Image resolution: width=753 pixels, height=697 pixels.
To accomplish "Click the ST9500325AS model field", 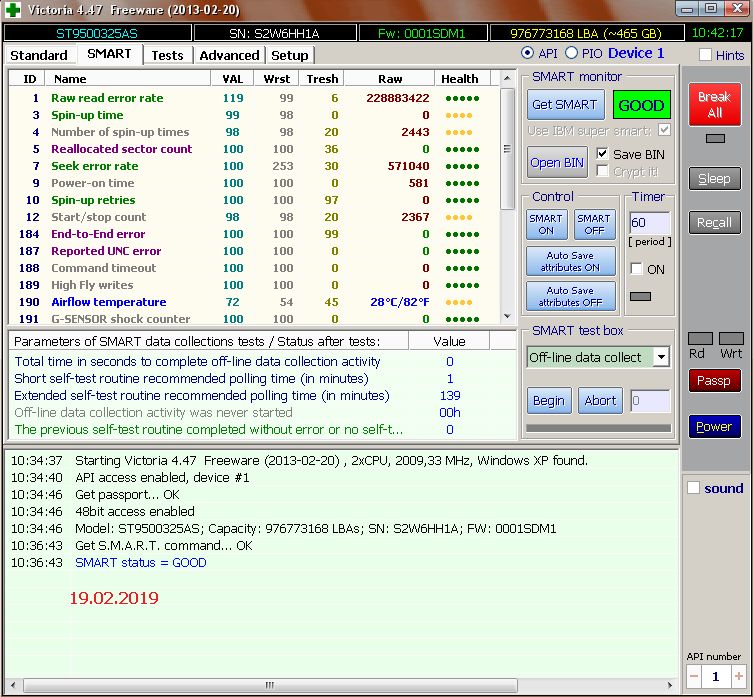I will coord(97,33).
